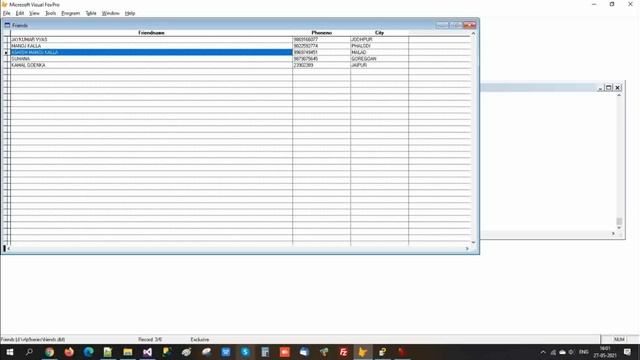Open the Table menu

click(91, 13)
